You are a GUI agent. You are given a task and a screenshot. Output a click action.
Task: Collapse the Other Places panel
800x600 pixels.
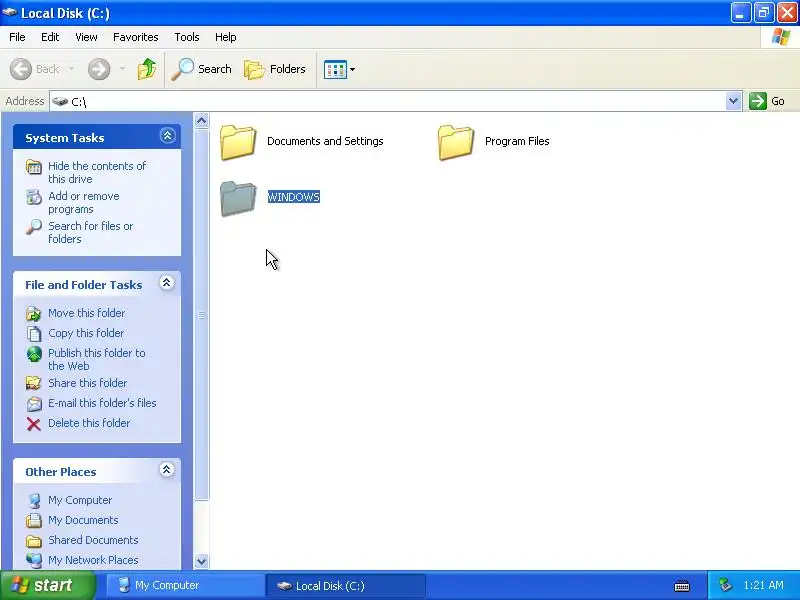166,469
